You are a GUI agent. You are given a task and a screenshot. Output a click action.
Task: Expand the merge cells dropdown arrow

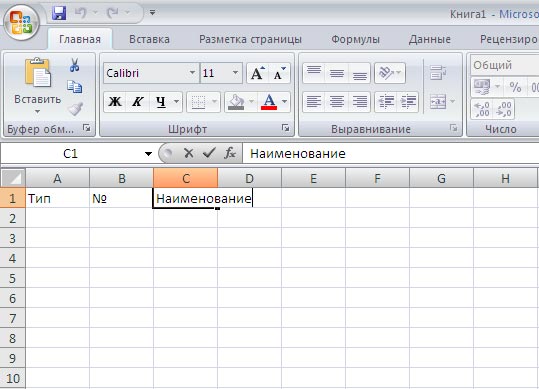pyautogui.click(x=453, y=101)
